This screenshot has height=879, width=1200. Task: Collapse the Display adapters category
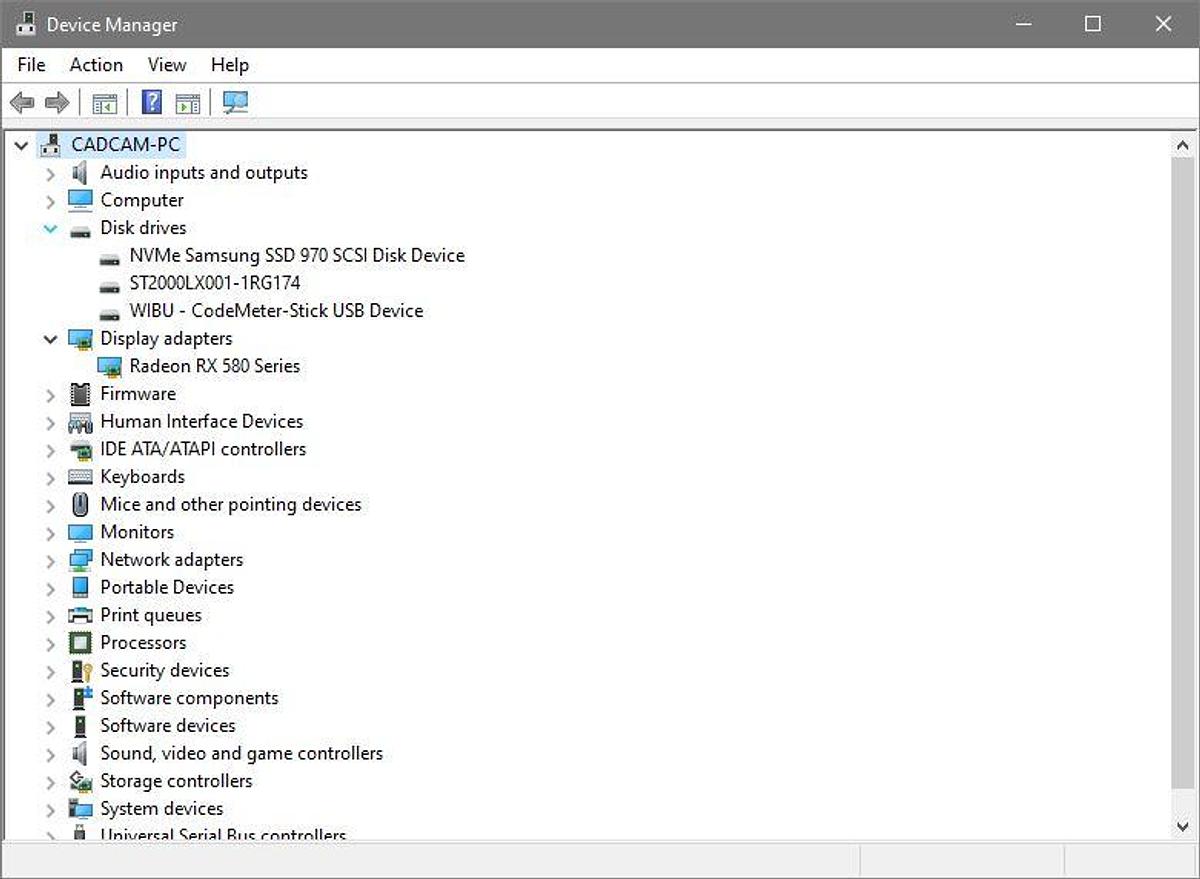point(50,340)
